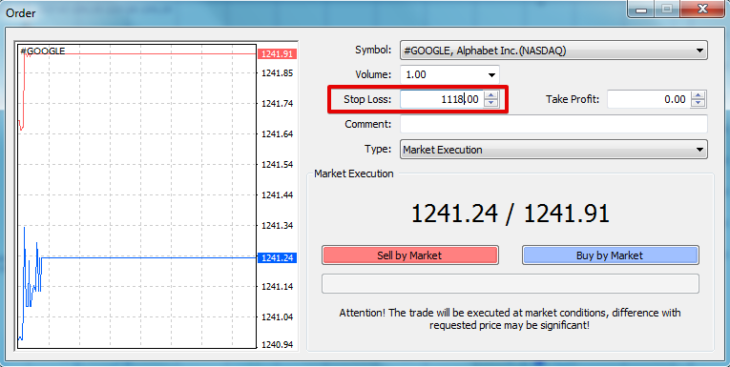Click the Symbol label

(373, 50)
